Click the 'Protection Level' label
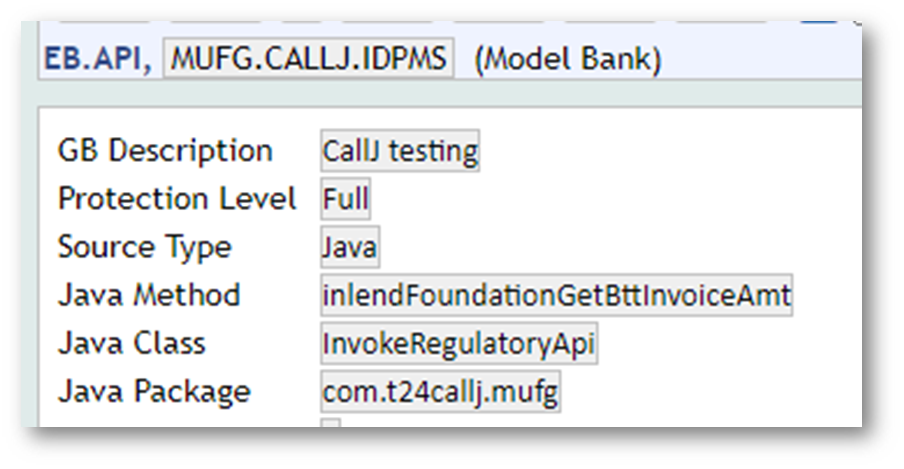Screen dimensions: 904x469 [177, 199]
